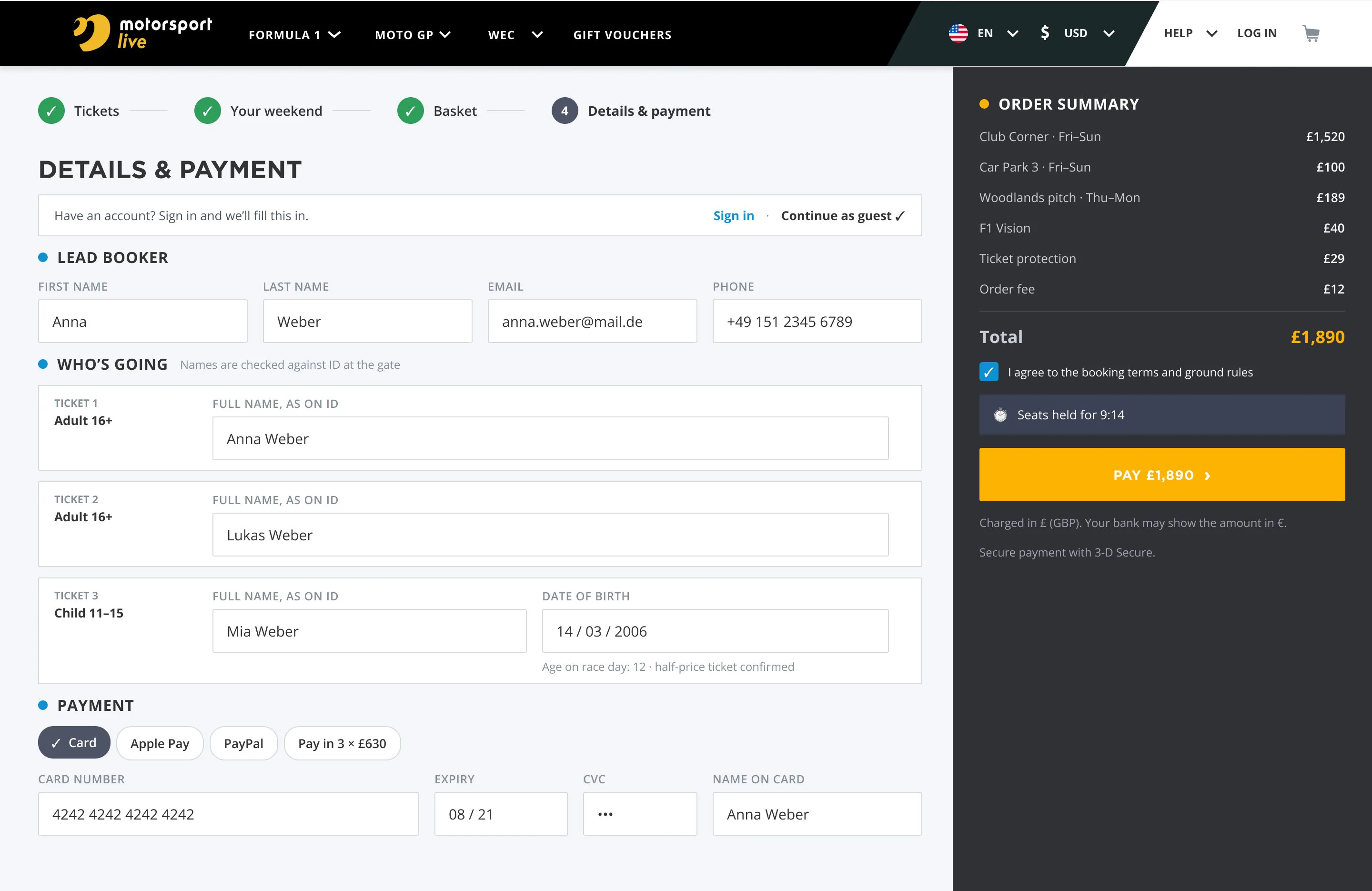
Task: Click the US flag language icon
Action: point(958,33)
